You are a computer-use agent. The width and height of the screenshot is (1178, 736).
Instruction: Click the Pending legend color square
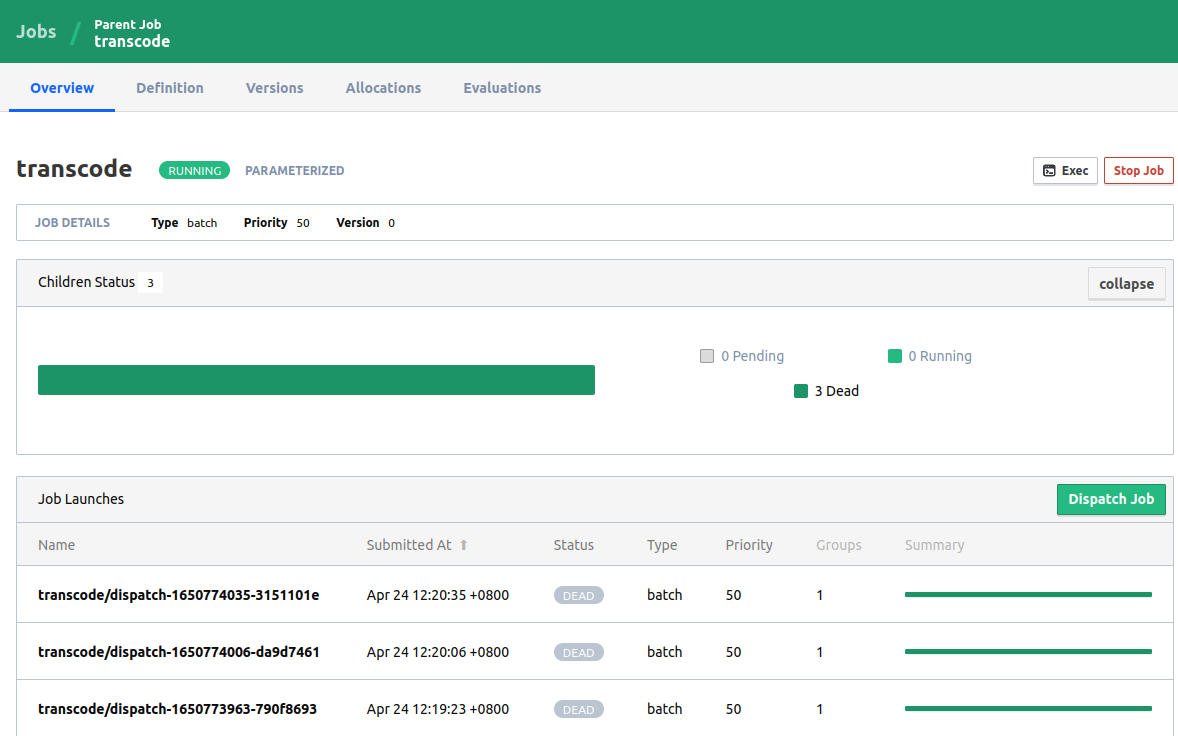[x=707, y=356]
